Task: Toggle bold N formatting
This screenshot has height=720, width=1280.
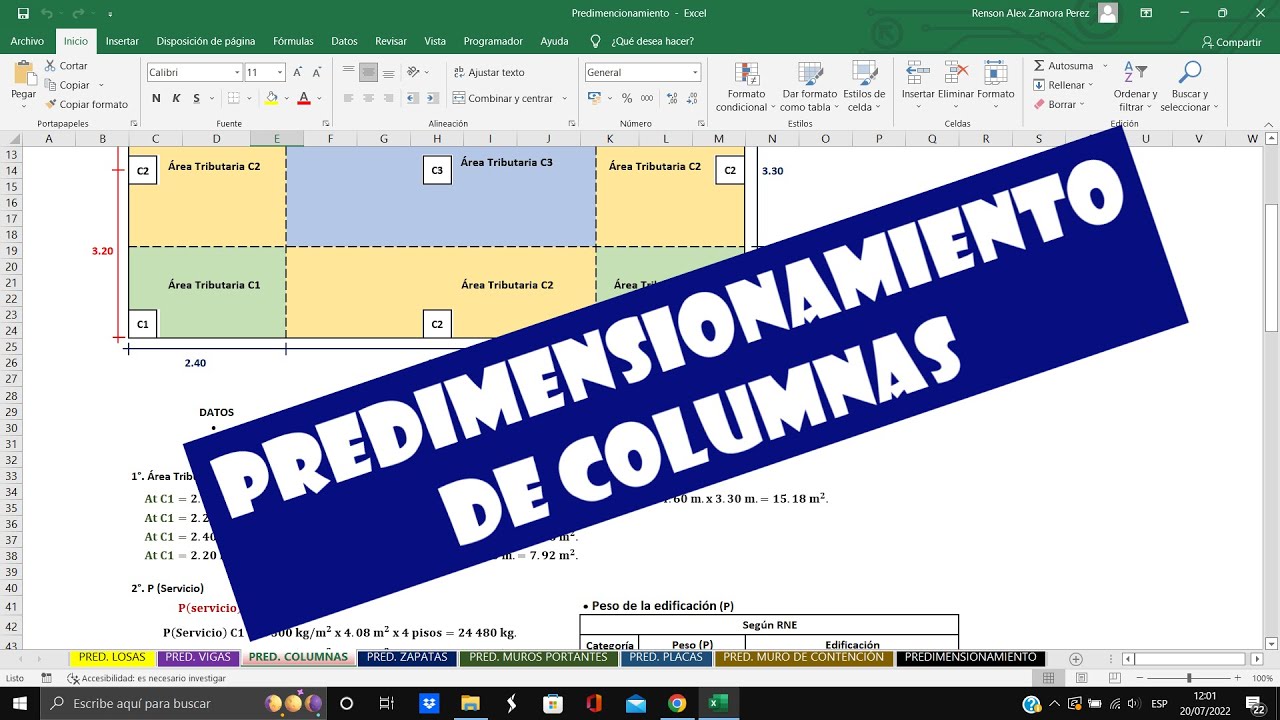Action: click(x=156, y=98)
